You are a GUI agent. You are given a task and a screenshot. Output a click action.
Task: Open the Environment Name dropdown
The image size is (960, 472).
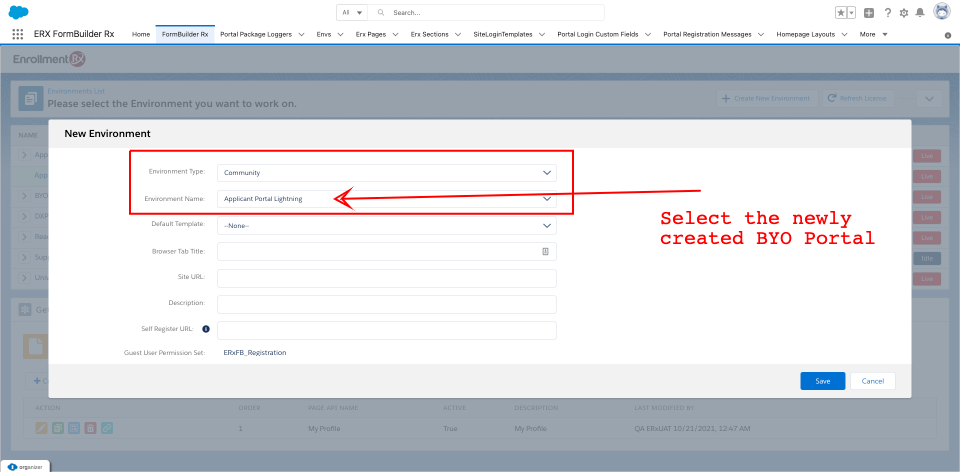pyautogui.click(x=386, y=199)
